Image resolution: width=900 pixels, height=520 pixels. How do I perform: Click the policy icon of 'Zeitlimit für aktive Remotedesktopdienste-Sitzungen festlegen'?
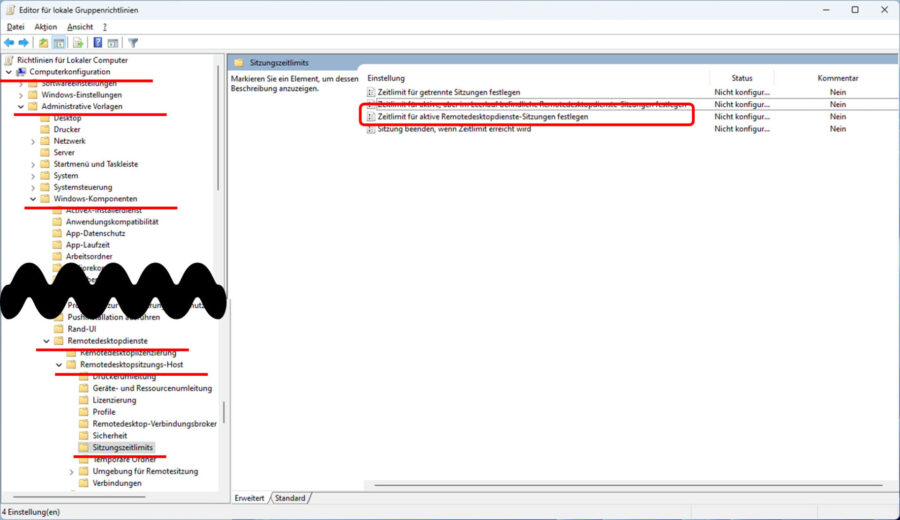[371, 117]
